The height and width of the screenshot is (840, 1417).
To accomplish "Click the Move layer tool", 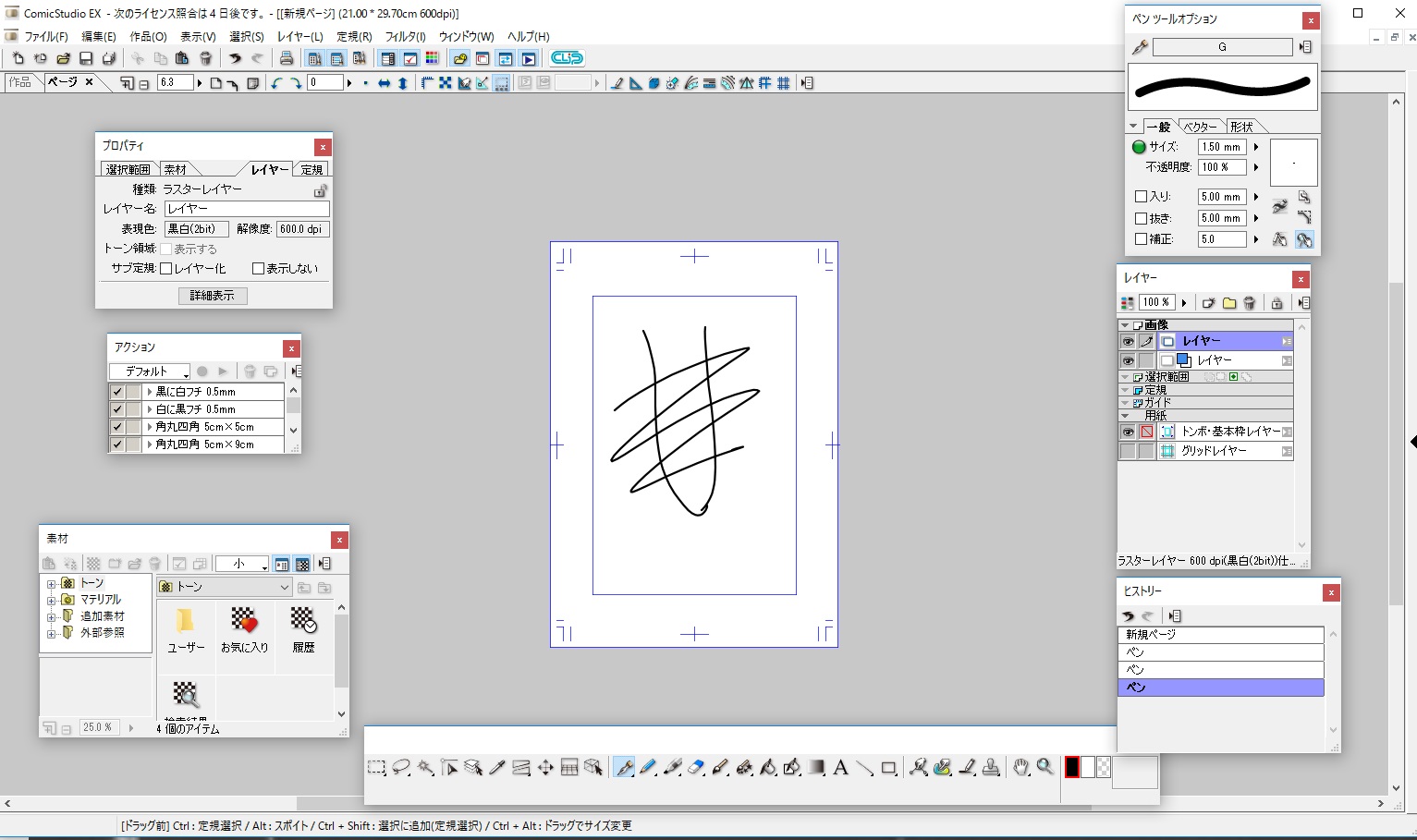I will (x=545, y=767).
